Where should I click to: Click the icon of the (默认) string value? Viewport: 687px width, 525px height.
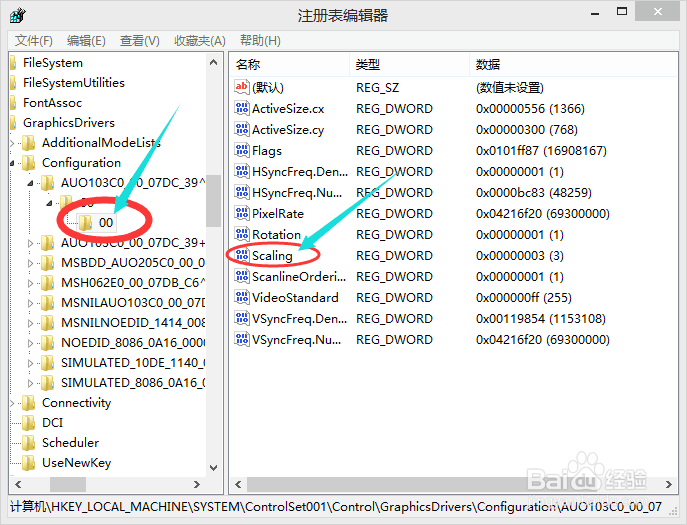(x=241, y=87)
